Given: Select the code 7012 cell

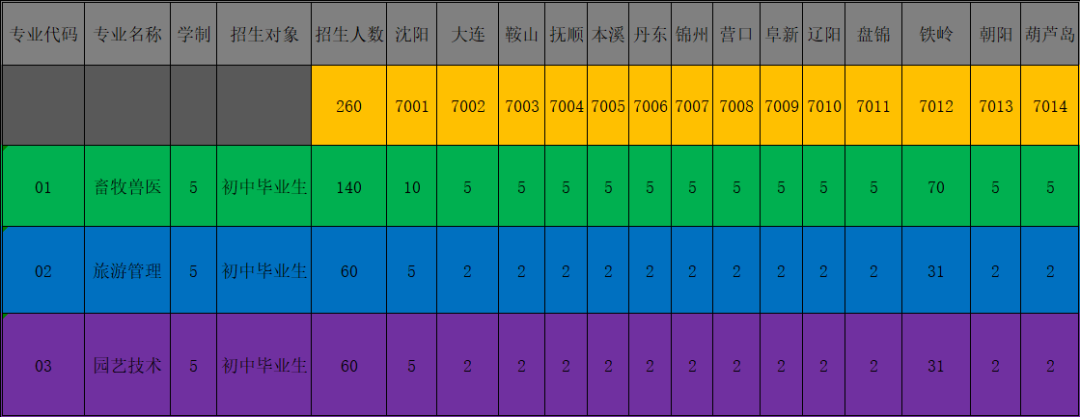Looking at the screenshot, I should (935, 106).
